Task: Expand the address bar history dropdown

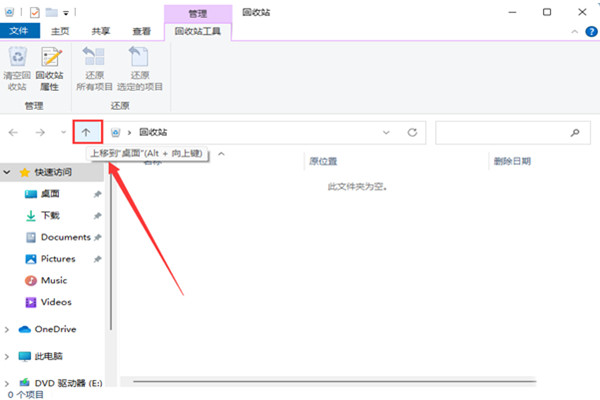Action: [x=387, y=132]
